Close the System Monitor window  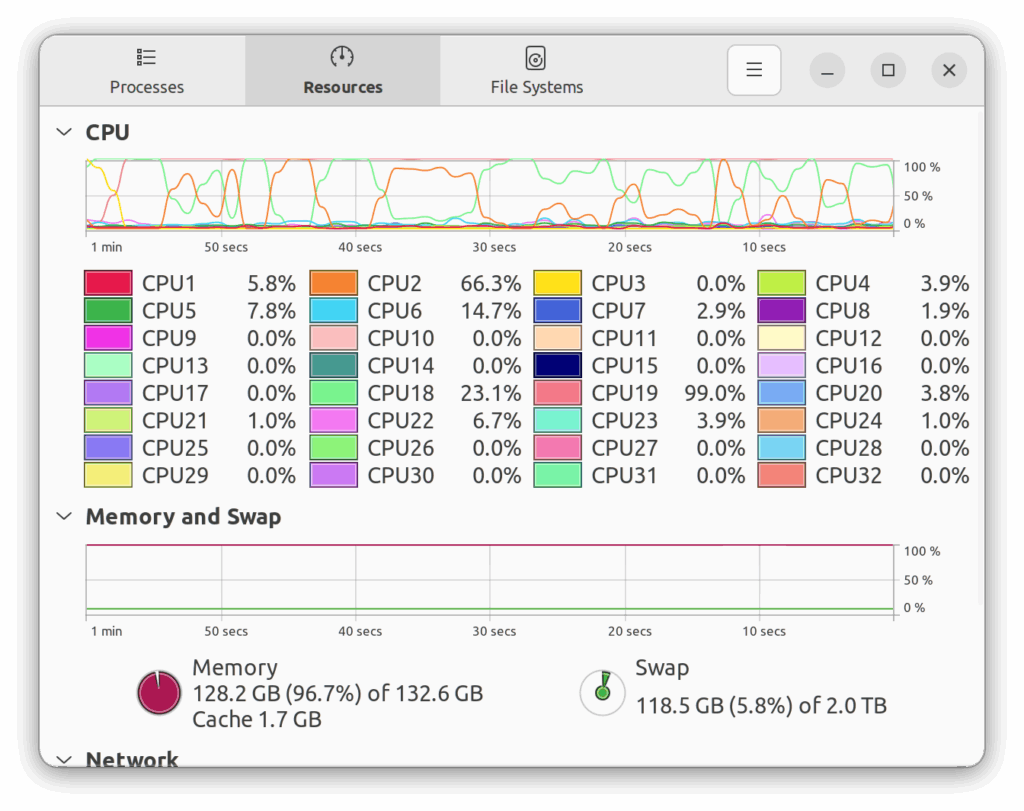pos(949,70)
